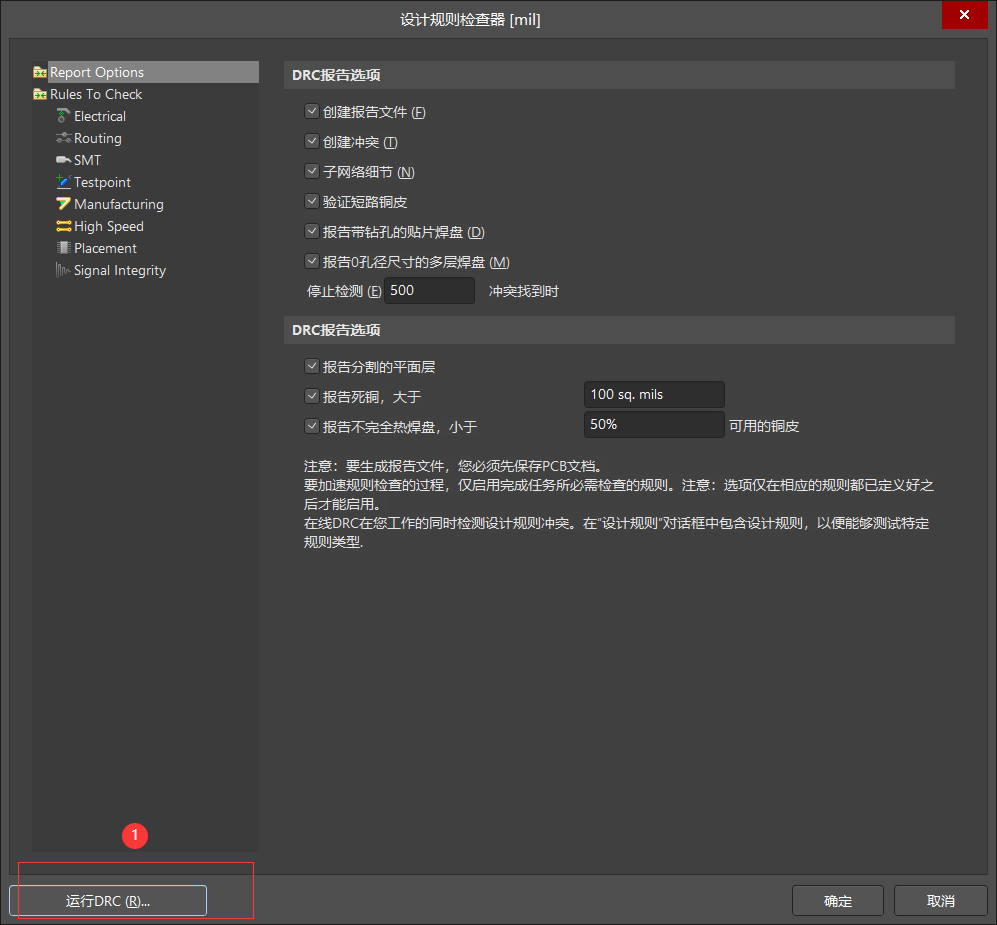
Task: Select Rules To Check in the tree
Action: pyautogui.click(x=96, y=94)
